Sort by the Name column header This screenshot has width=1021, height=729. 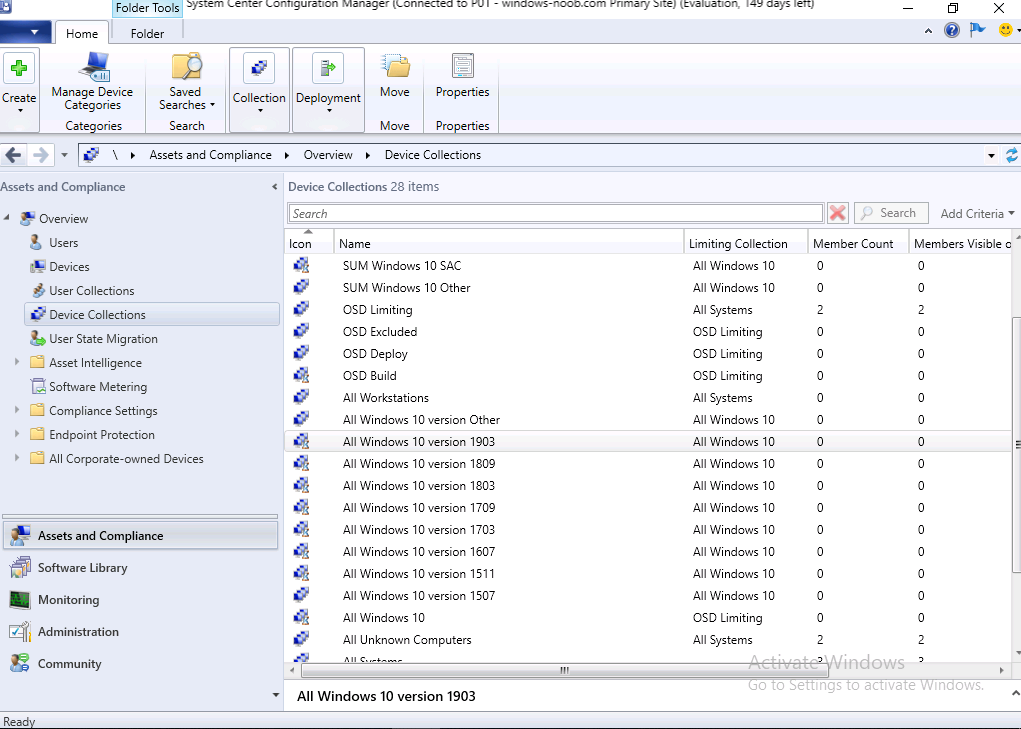pyautogui.click(x=509, y=243)
